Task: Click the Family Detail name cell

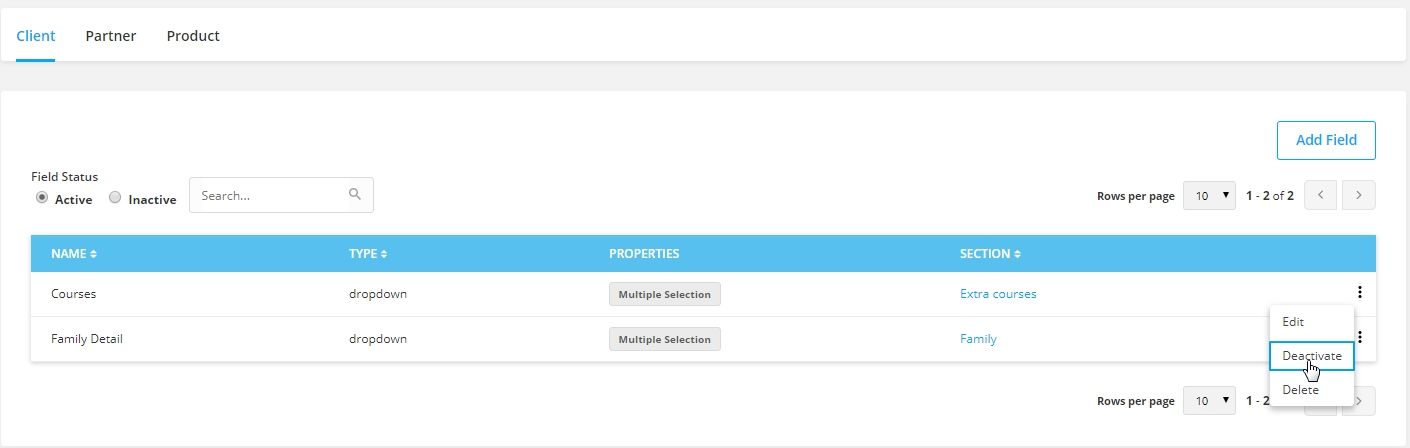Action: pos(87,339)
